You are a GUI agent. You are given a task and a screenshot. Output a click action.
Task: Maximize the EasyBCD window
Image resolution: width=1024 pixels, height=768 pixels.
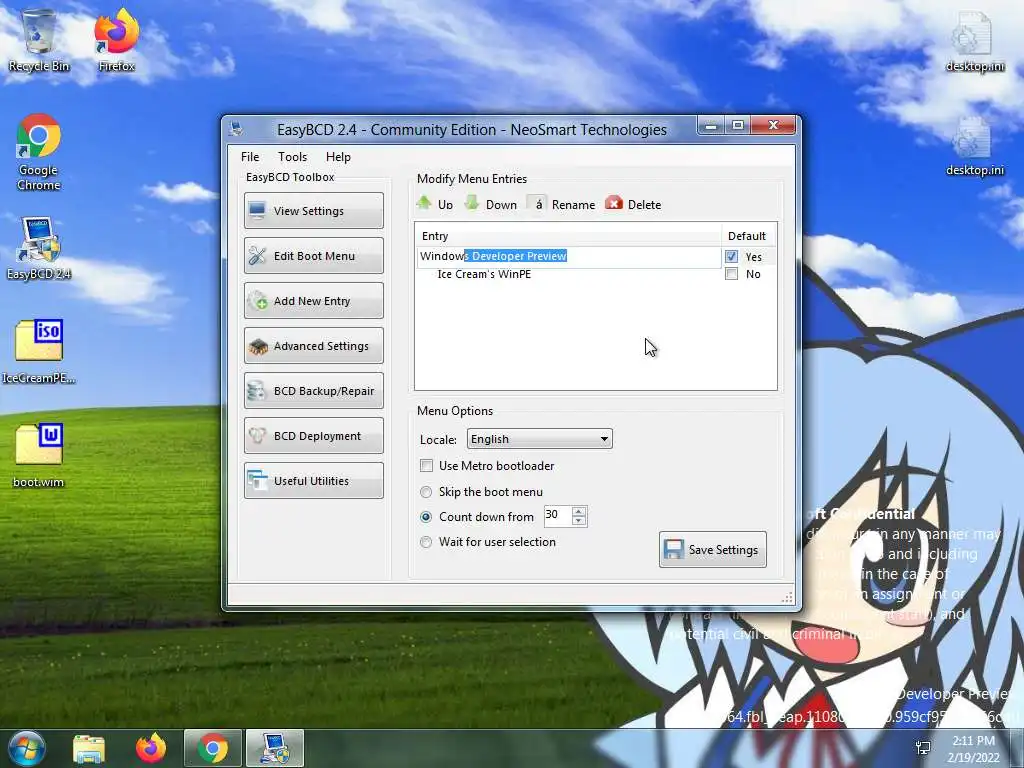point(737,125)
